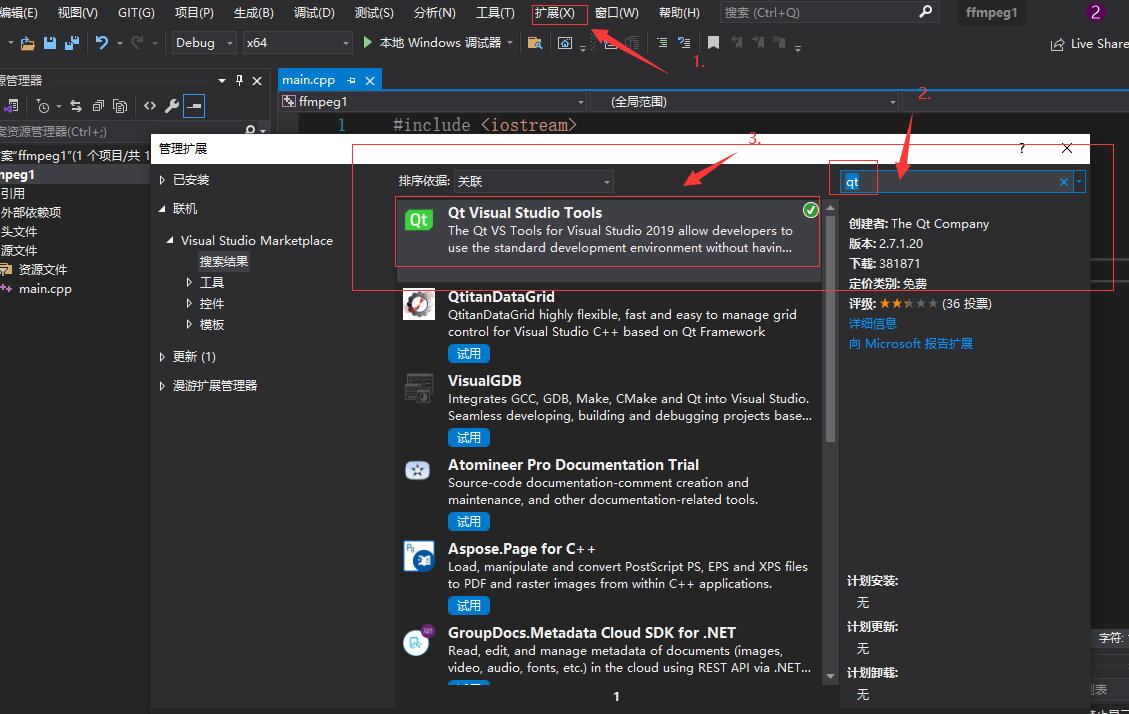The width and height of the screenshot is (1129, 714).
Task: Click the view code icon in Solution Explorer
Action: pyautogui.click(x=150, y=106)
